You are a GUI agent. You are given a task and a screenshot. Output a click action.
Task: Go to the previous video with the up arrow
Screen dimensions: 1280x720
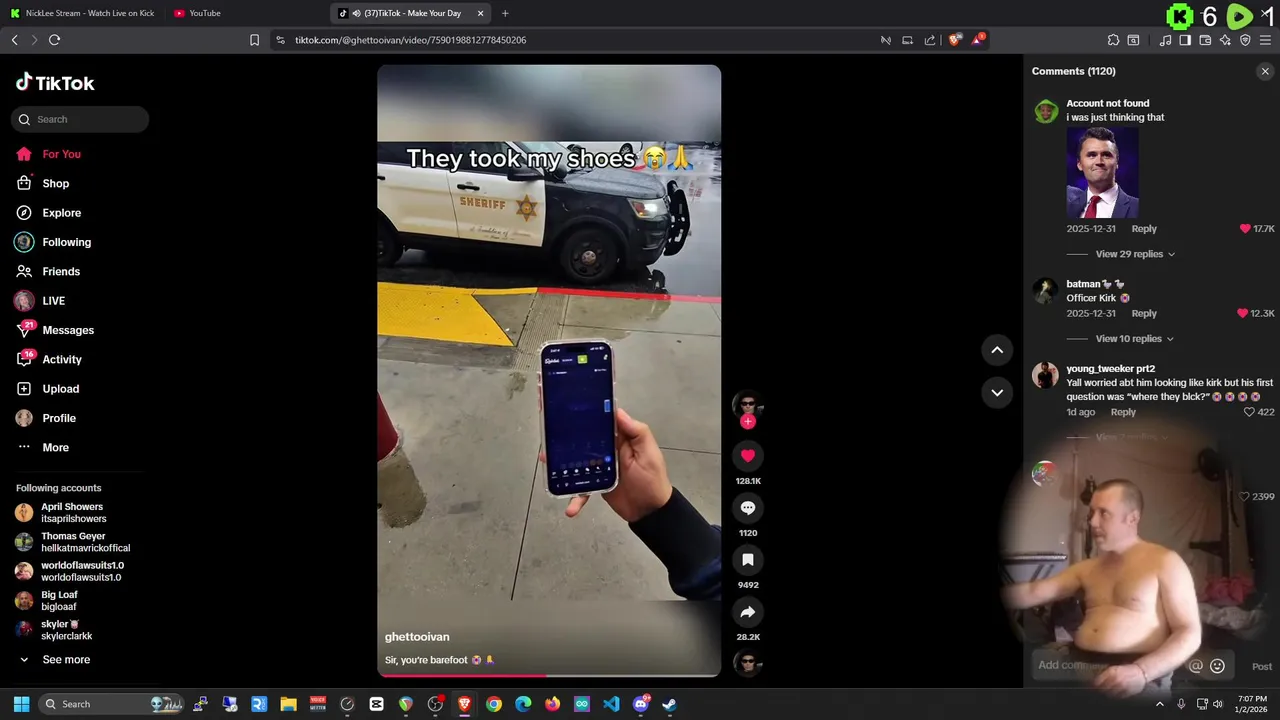click(x=997, y=350)
